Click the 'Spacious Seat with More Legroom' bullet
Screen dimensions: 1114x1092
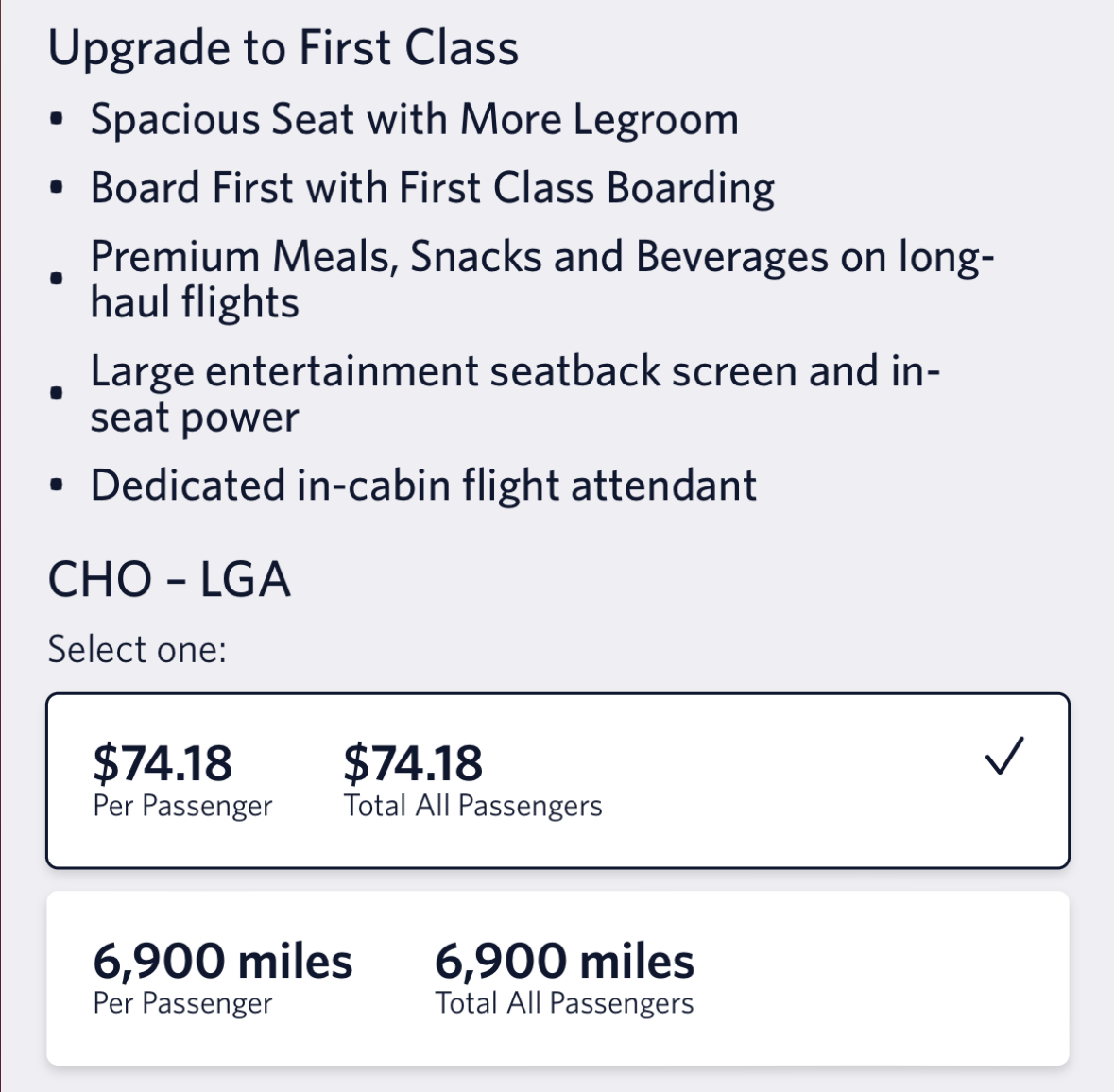(x=414, y=119)
